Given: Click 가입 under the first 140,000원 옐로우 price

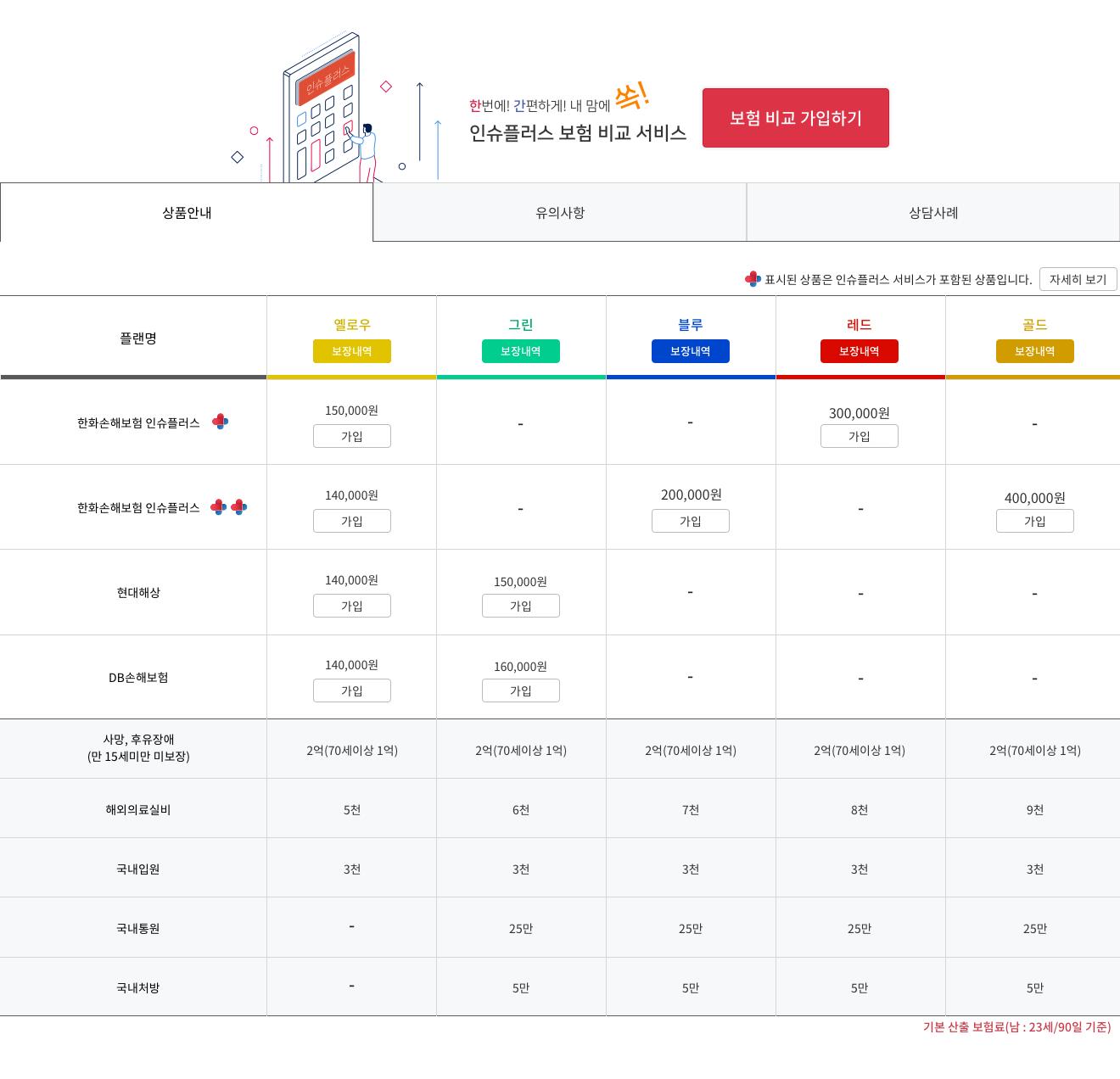Looking at the screenshot, I should (352, 521).
